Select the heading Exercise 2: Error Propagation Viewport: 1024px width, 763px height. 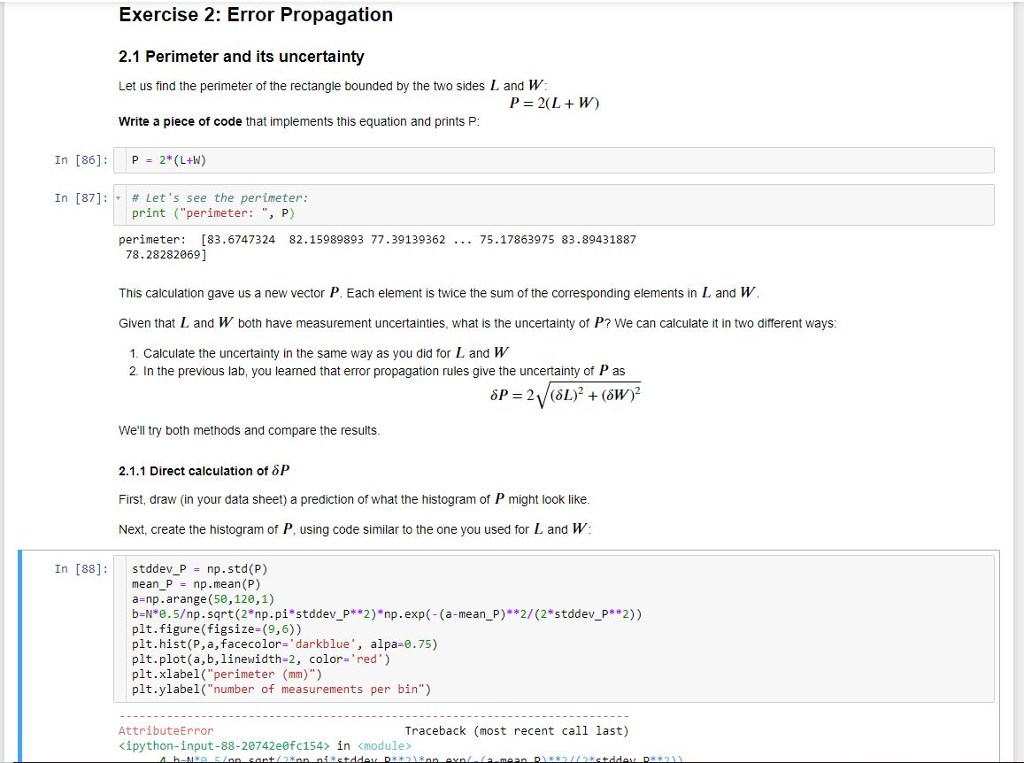tap(255, 14)
